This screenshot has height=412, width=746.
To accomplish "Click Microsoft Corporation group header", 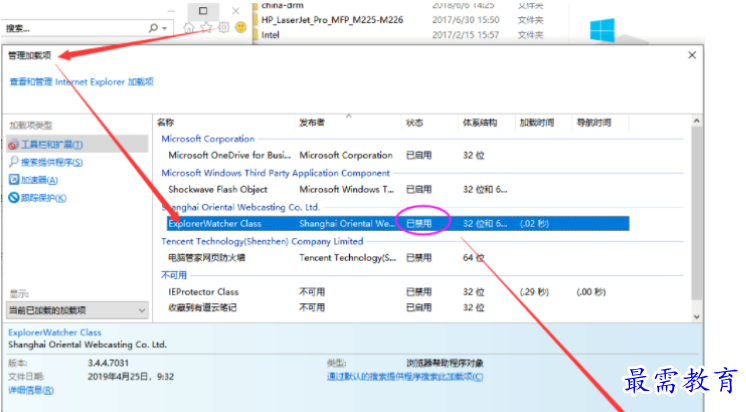I will [x=208, y=139].
